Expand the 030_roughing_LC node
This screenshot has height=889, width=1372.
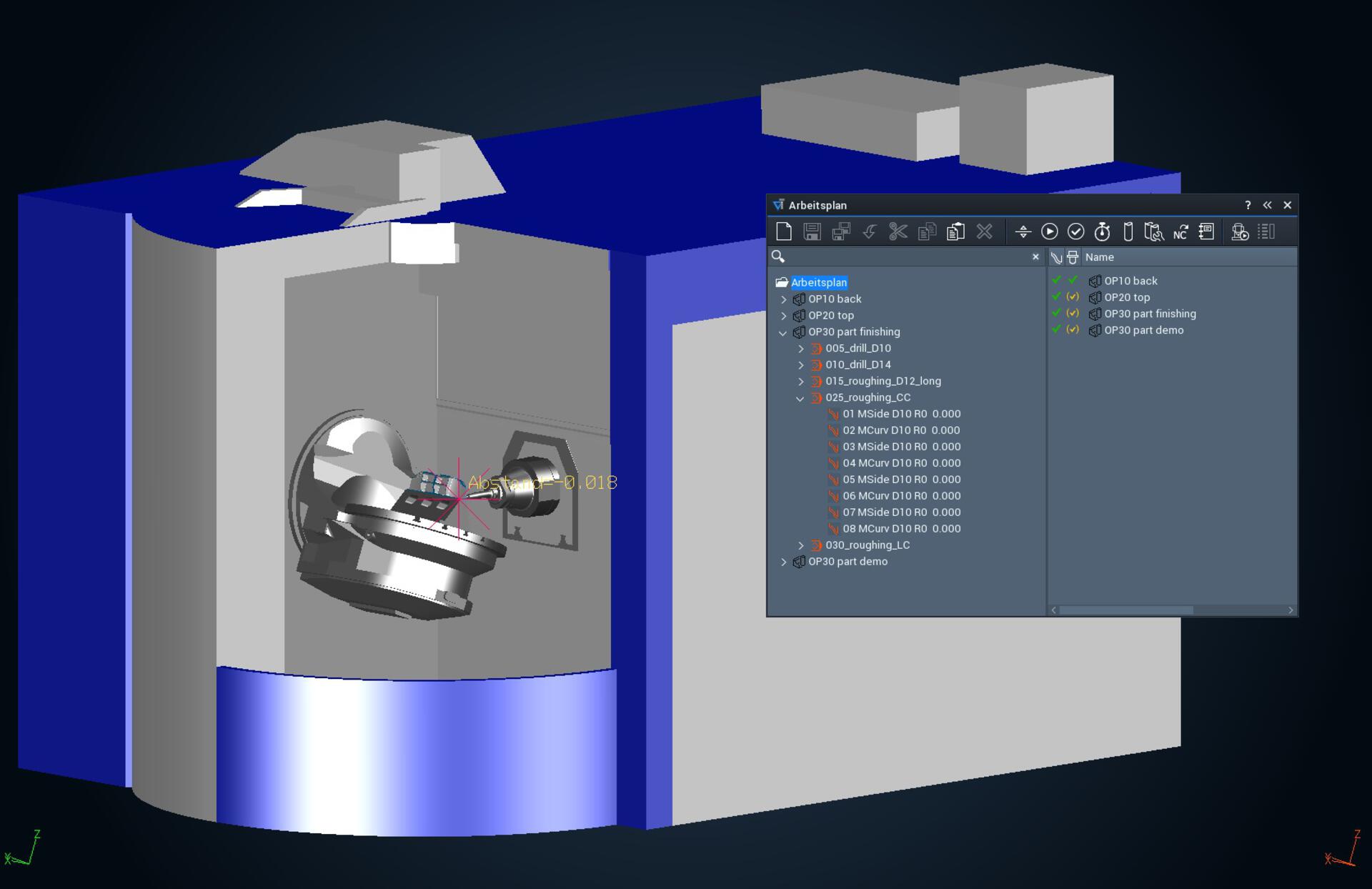(x=800, y=545)
